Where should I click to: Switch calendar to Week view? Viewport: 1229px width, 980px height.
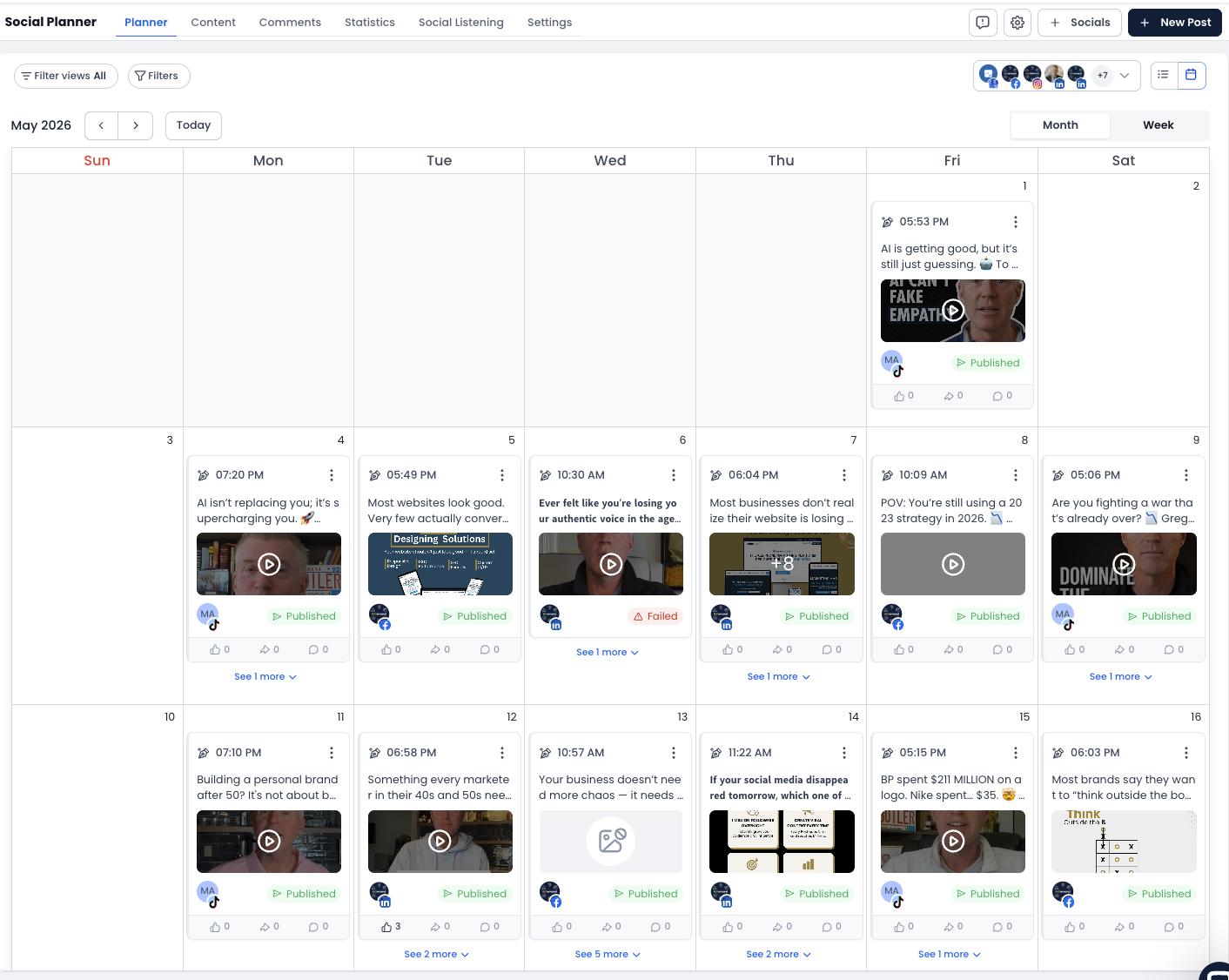point(1158,125)
